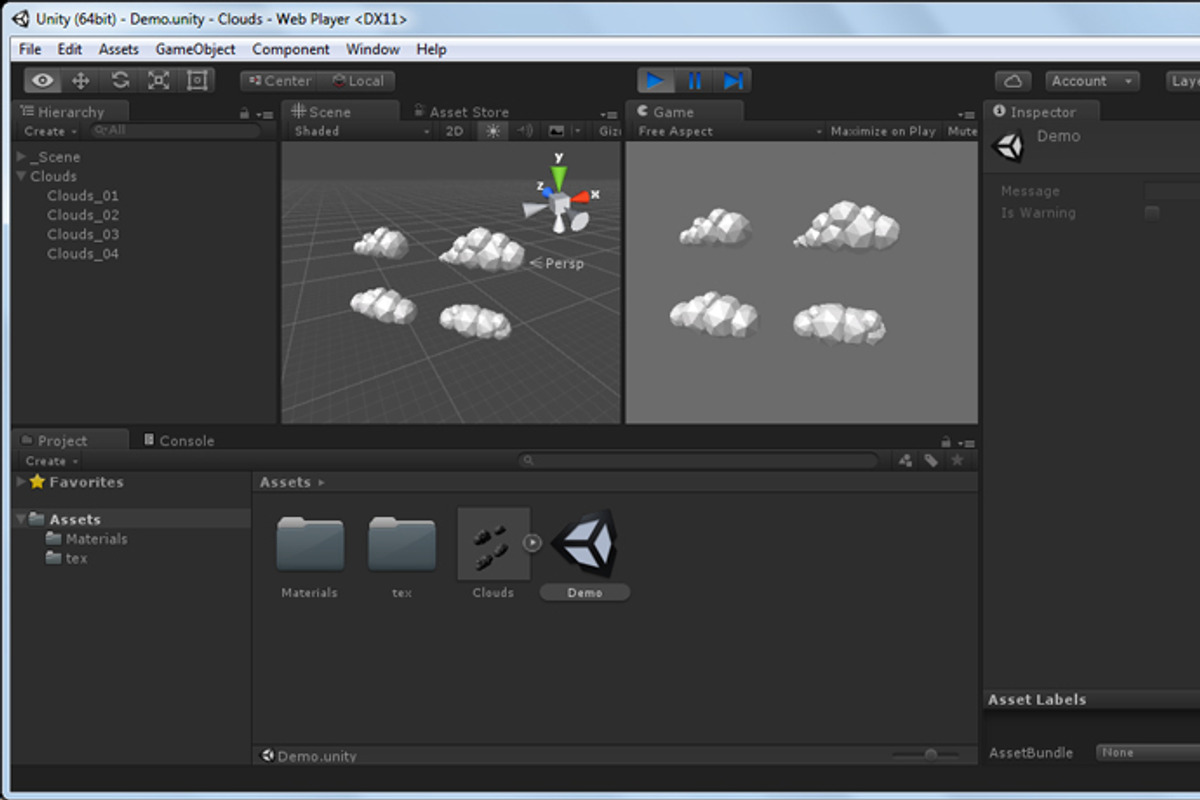Open the Free Aspect dropdown

730,131
